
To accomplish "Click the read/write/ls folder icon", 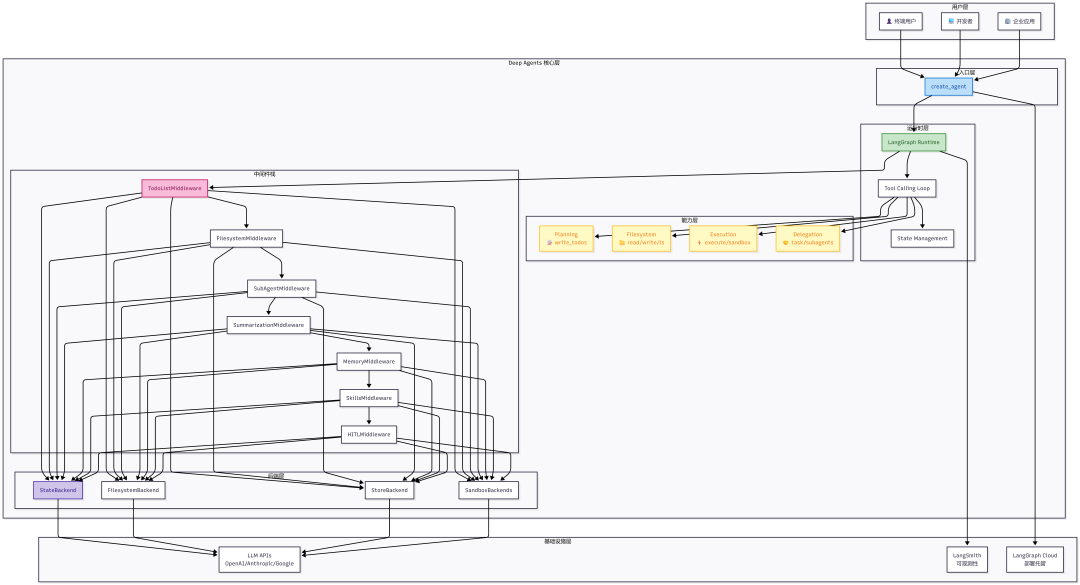I will pos(622,243).
